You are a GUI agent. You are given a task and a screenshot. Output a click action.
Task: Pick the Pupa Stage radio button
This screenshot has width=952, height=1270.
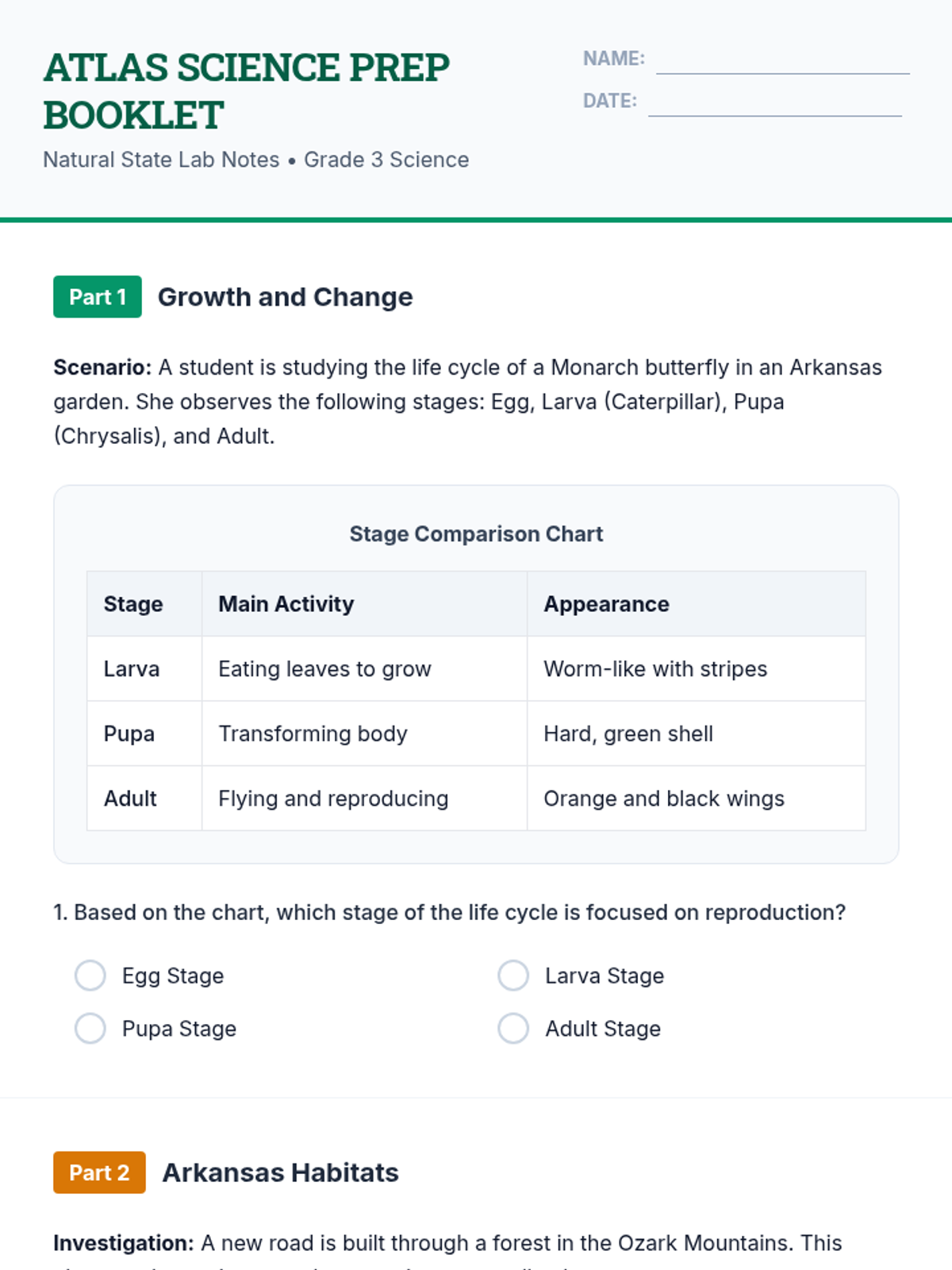90,1029
